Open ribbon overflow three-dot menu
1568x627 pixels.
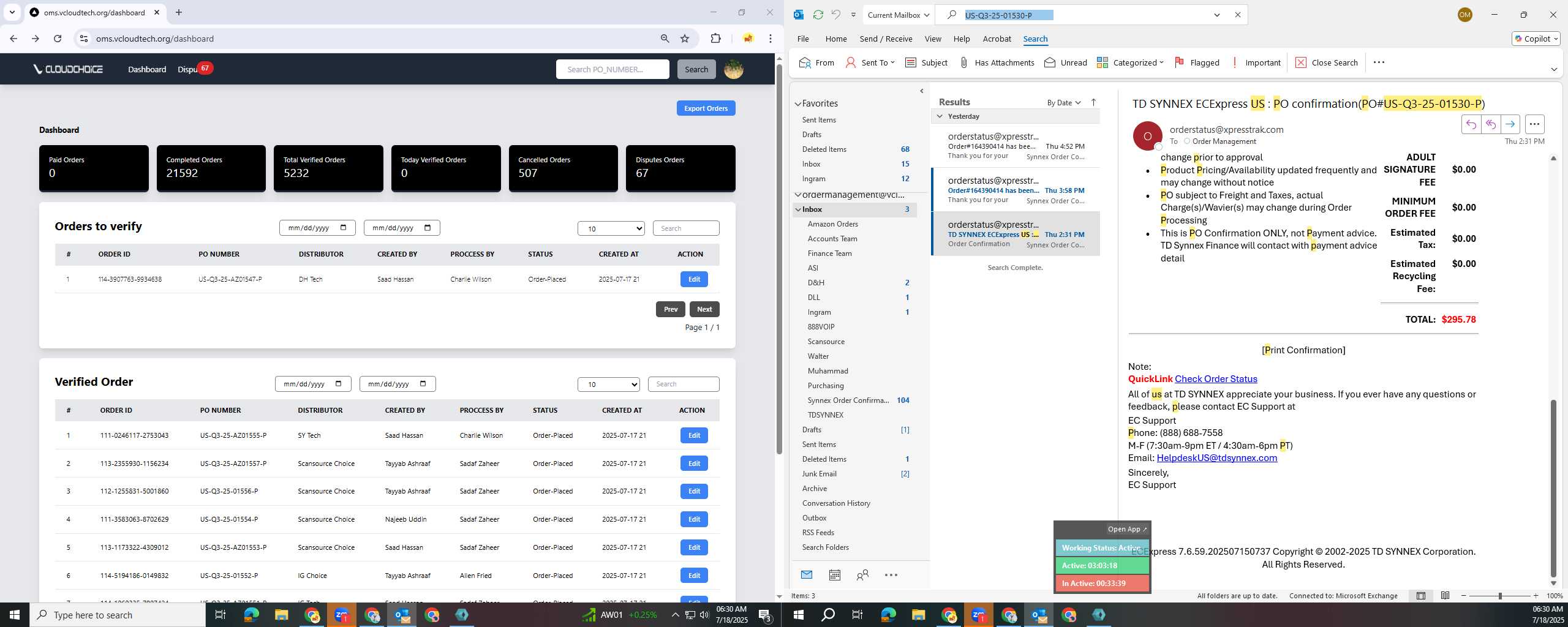pyautogui.click(x=1379, y=62)
